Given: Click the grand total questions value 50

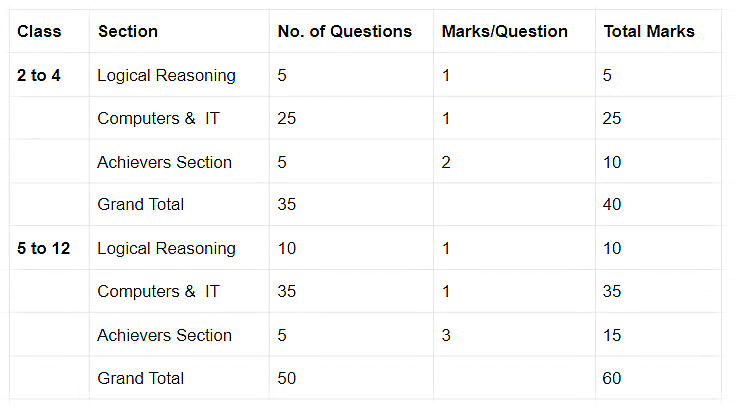Looking at the screenshot, I should pos(287,379).
